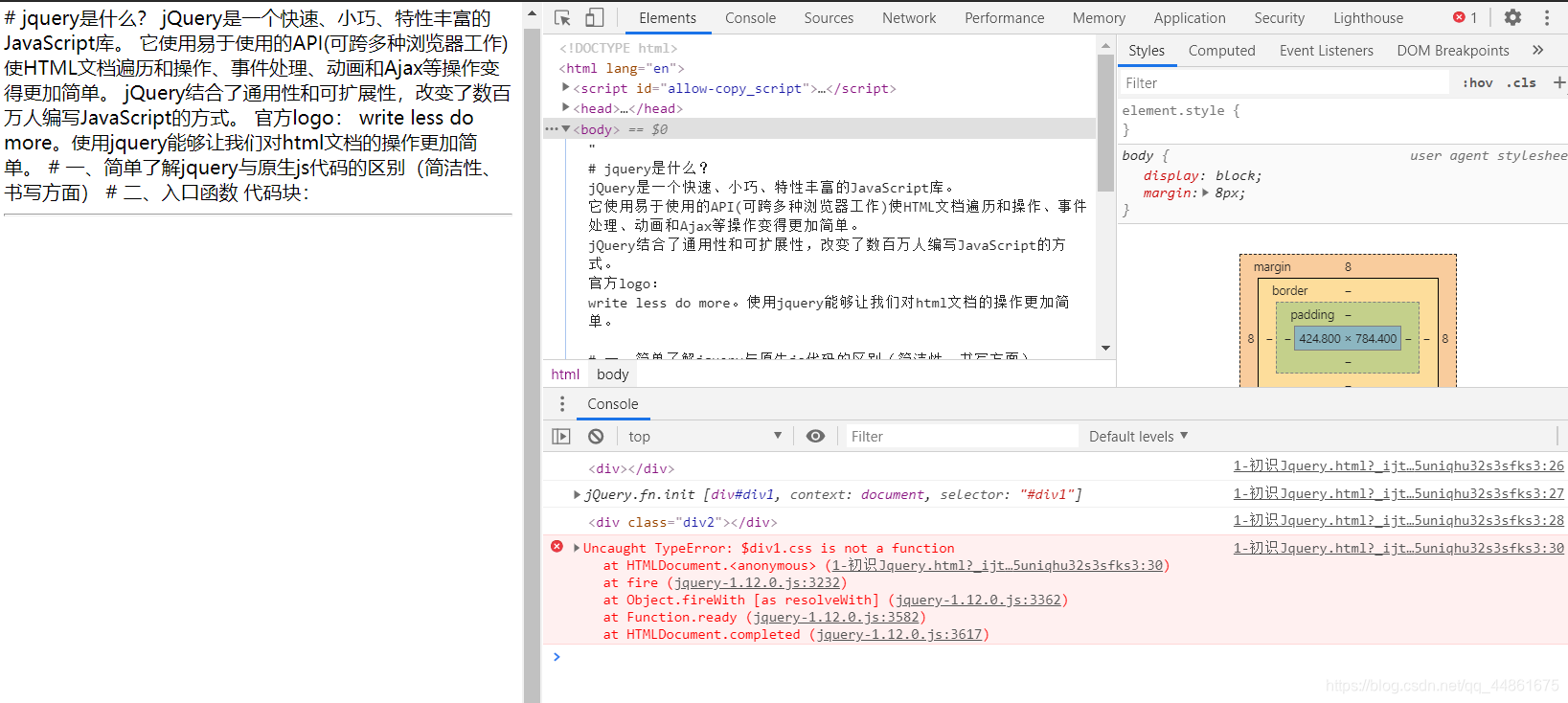
Task: Toggle .cls element classes panel
Action: [1521, 83]
